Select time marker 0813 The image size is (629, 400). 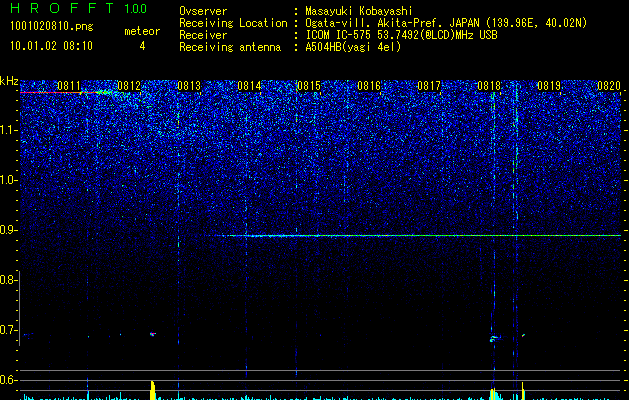pyautogui.click(x=189, y=86)
